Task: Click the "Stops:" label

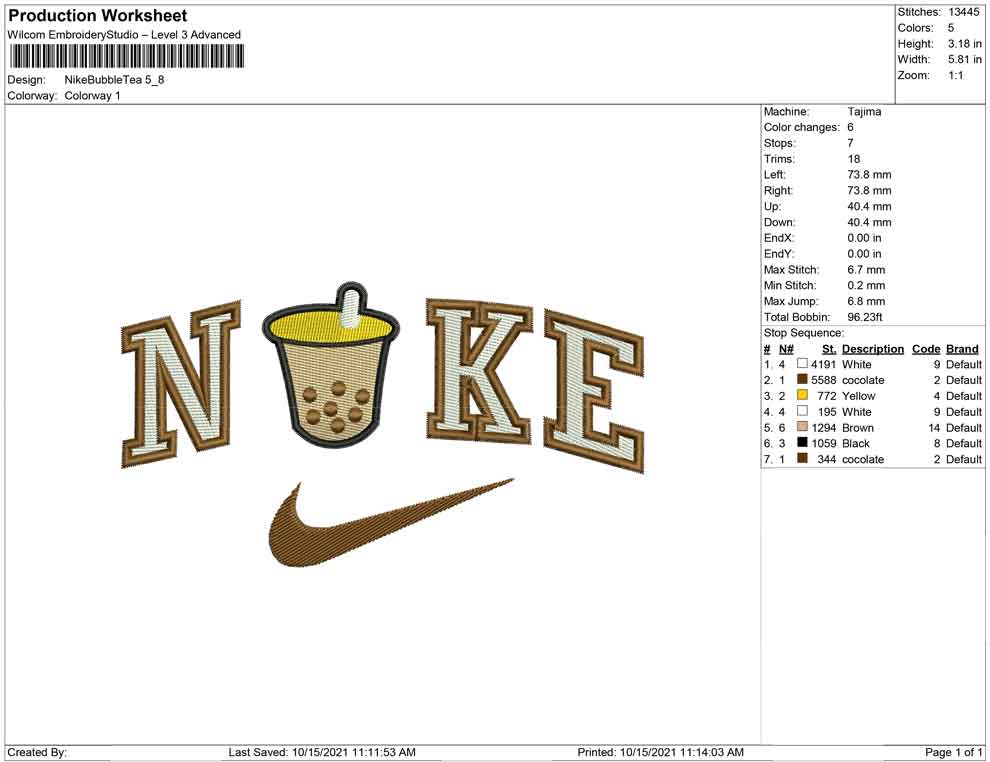Action: [780, 143]
